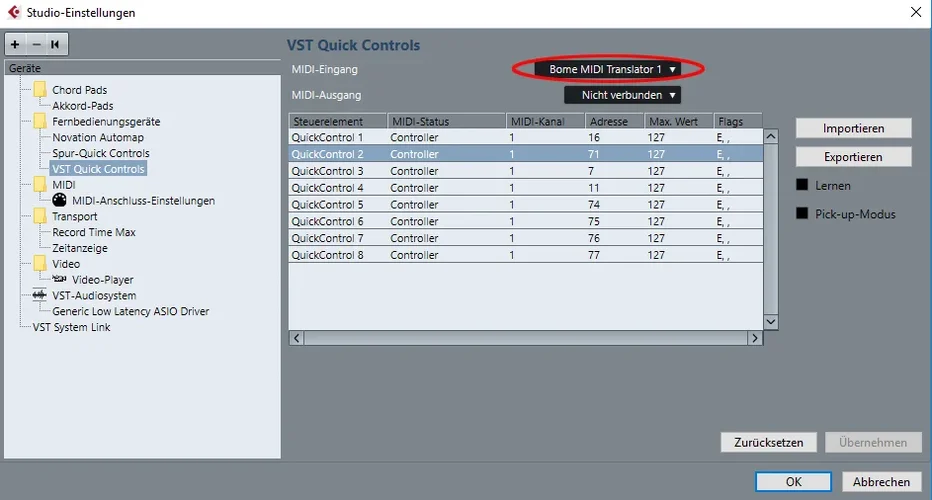Click the Transport folder icon
This screenshot has height=500, width=932.
pyautogui.click(x=40, y=216)
